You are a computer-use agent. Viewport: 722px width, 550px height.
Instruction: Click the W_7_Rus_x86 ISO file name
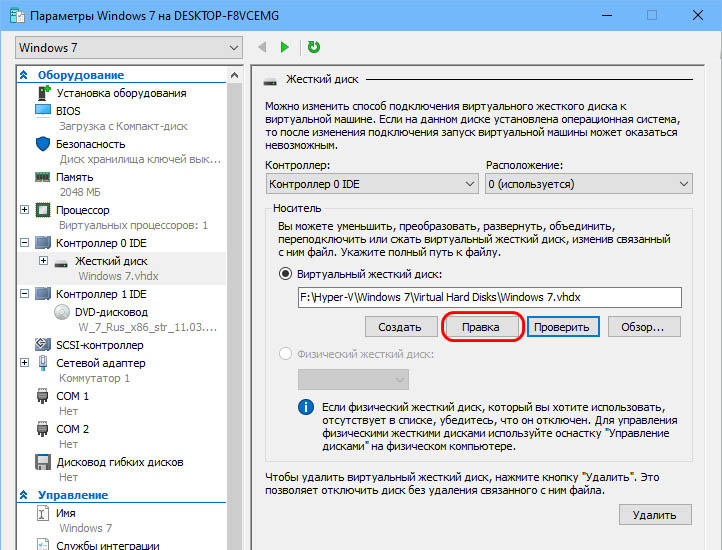[147, 328]
